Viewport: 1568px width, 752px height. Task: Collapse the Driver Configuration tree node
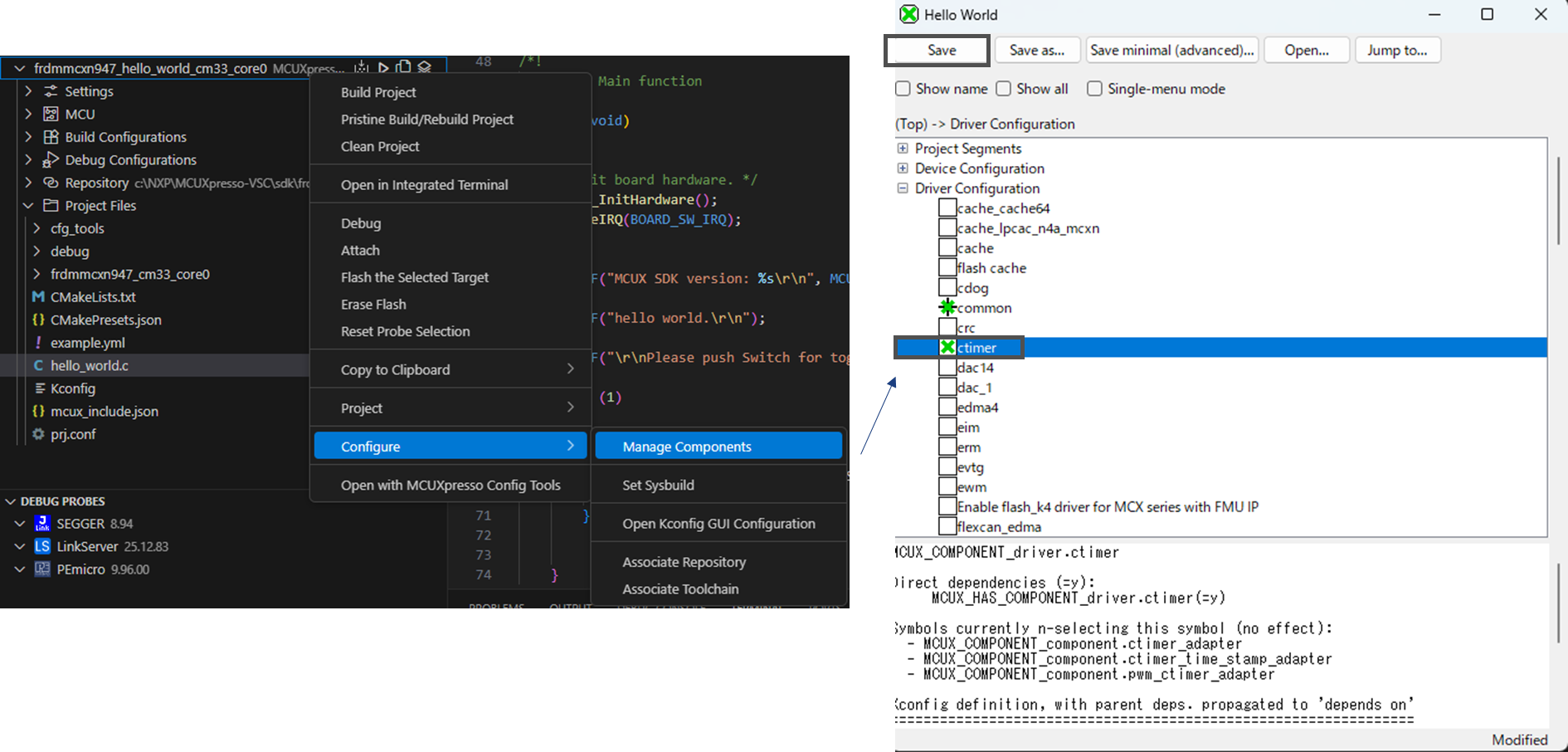tap(903, 188)
